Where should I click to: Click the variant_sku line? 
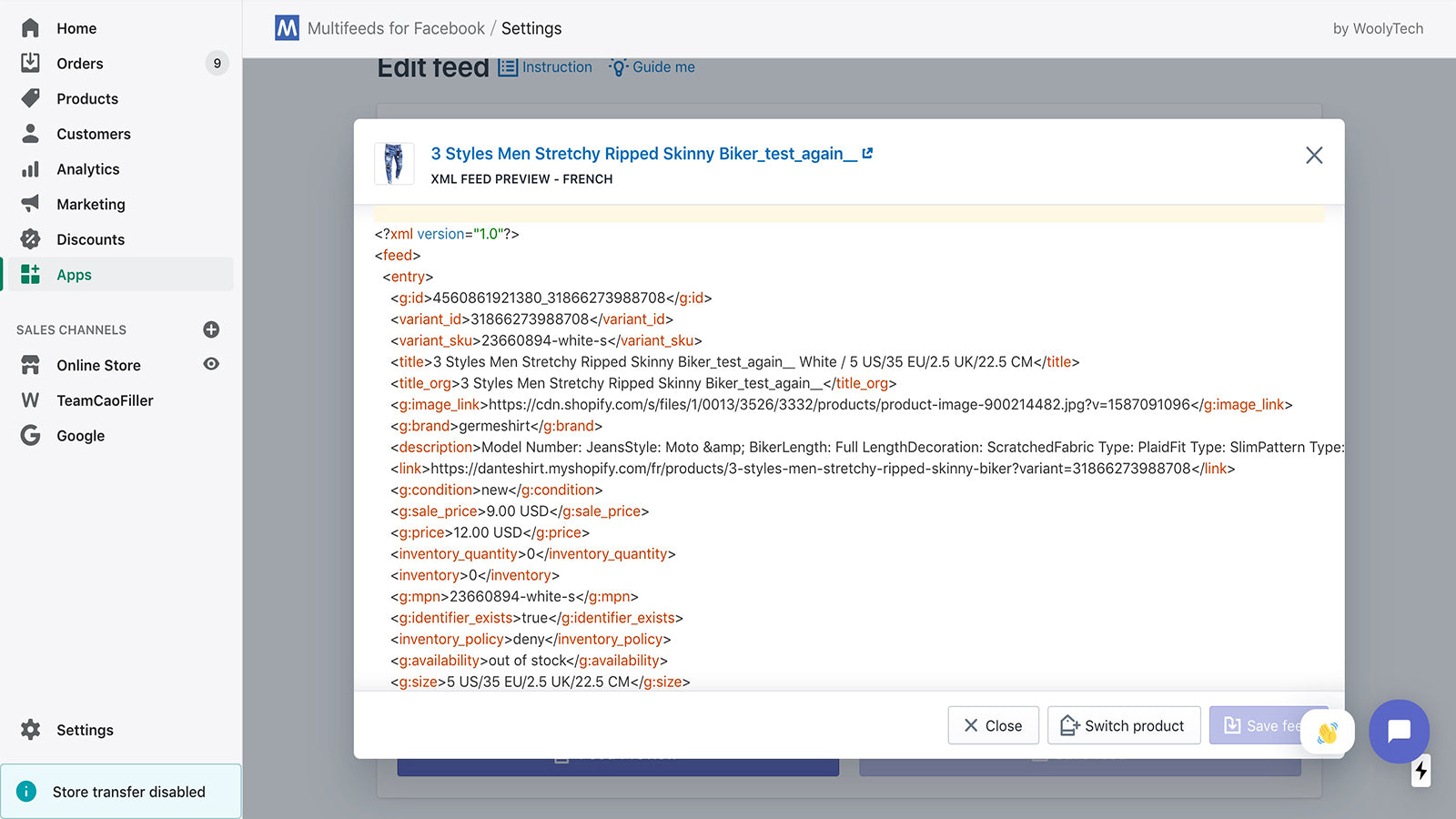(546, 340)
